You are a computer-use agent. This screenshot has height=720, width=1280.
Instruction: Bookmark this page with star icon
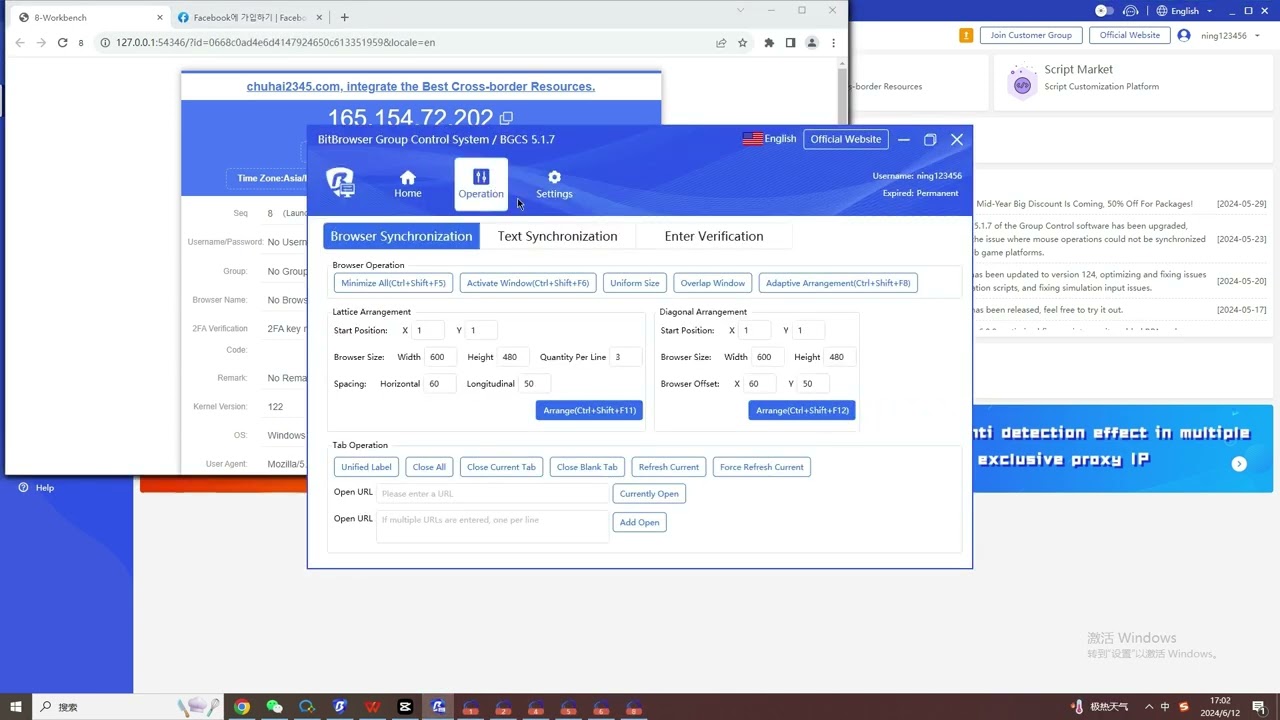742,43
